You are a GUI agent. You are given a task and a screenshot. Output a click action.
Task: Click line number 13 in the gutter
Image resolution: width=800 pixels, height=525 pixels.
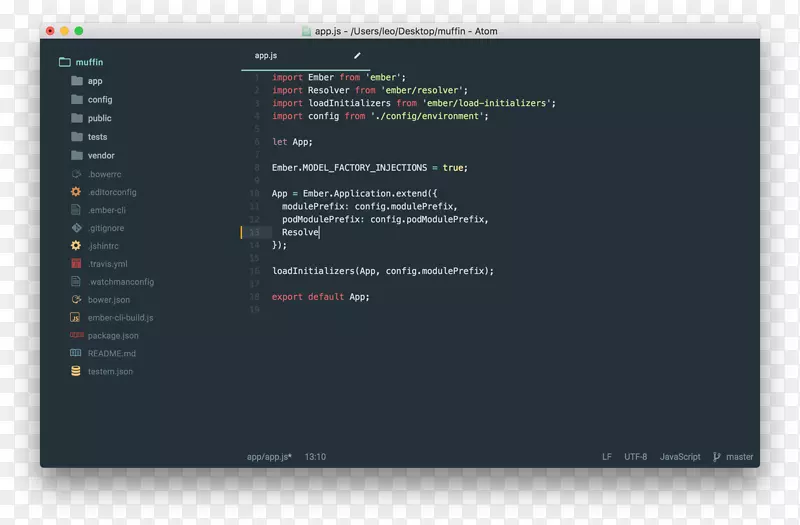coord(254,232)
